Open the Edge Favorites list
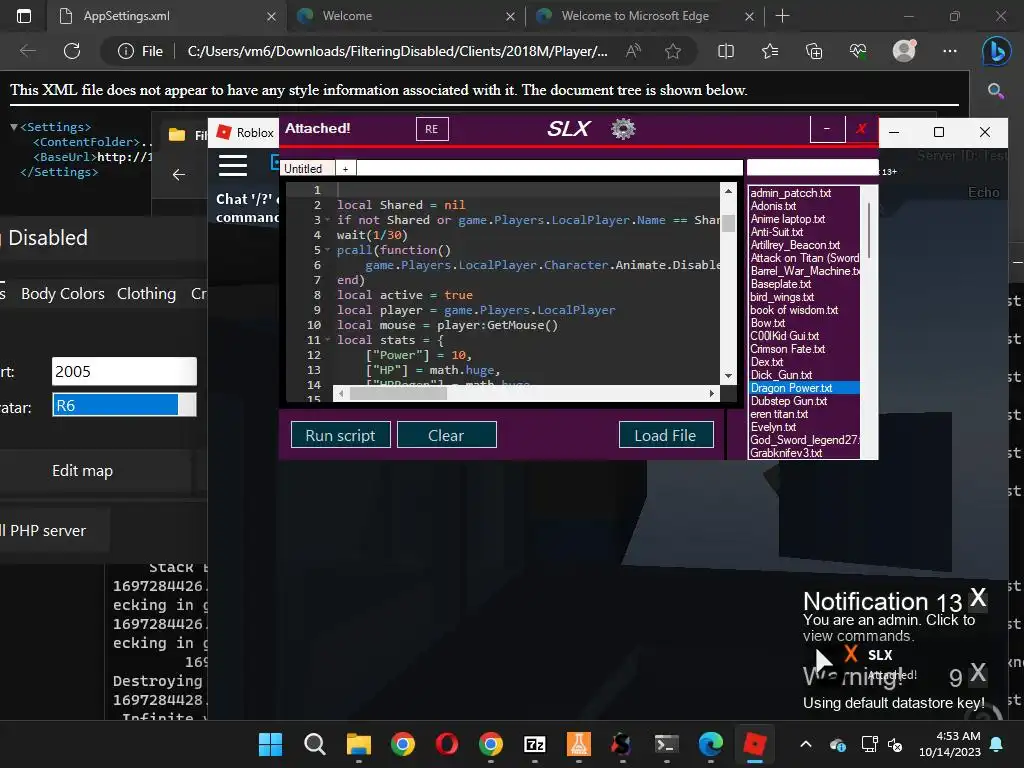The image size is (1024, 768). point(770,51)
